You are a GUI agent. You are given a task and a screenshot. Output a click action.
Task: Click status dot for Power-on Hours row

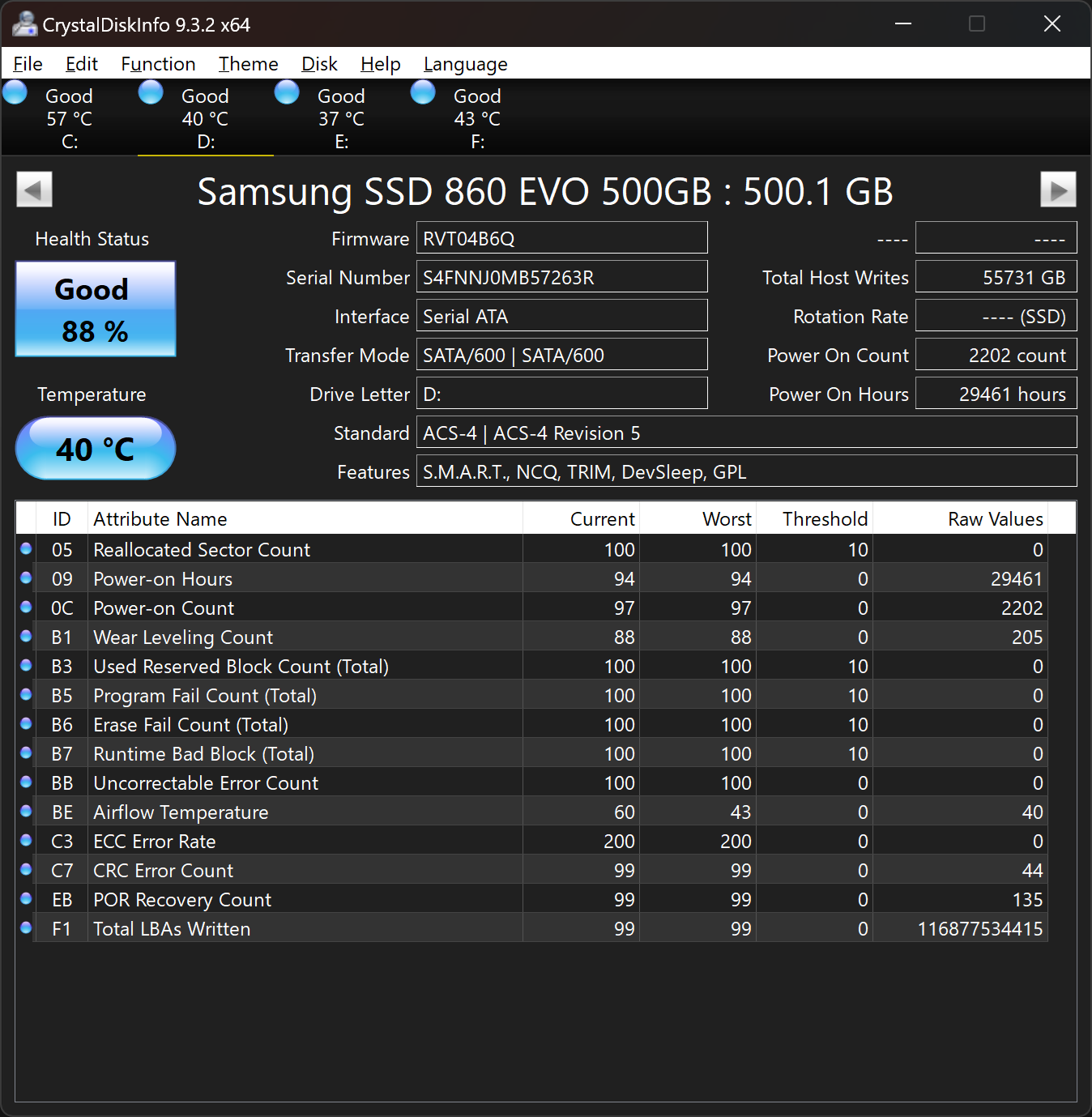tap(26, 578)
